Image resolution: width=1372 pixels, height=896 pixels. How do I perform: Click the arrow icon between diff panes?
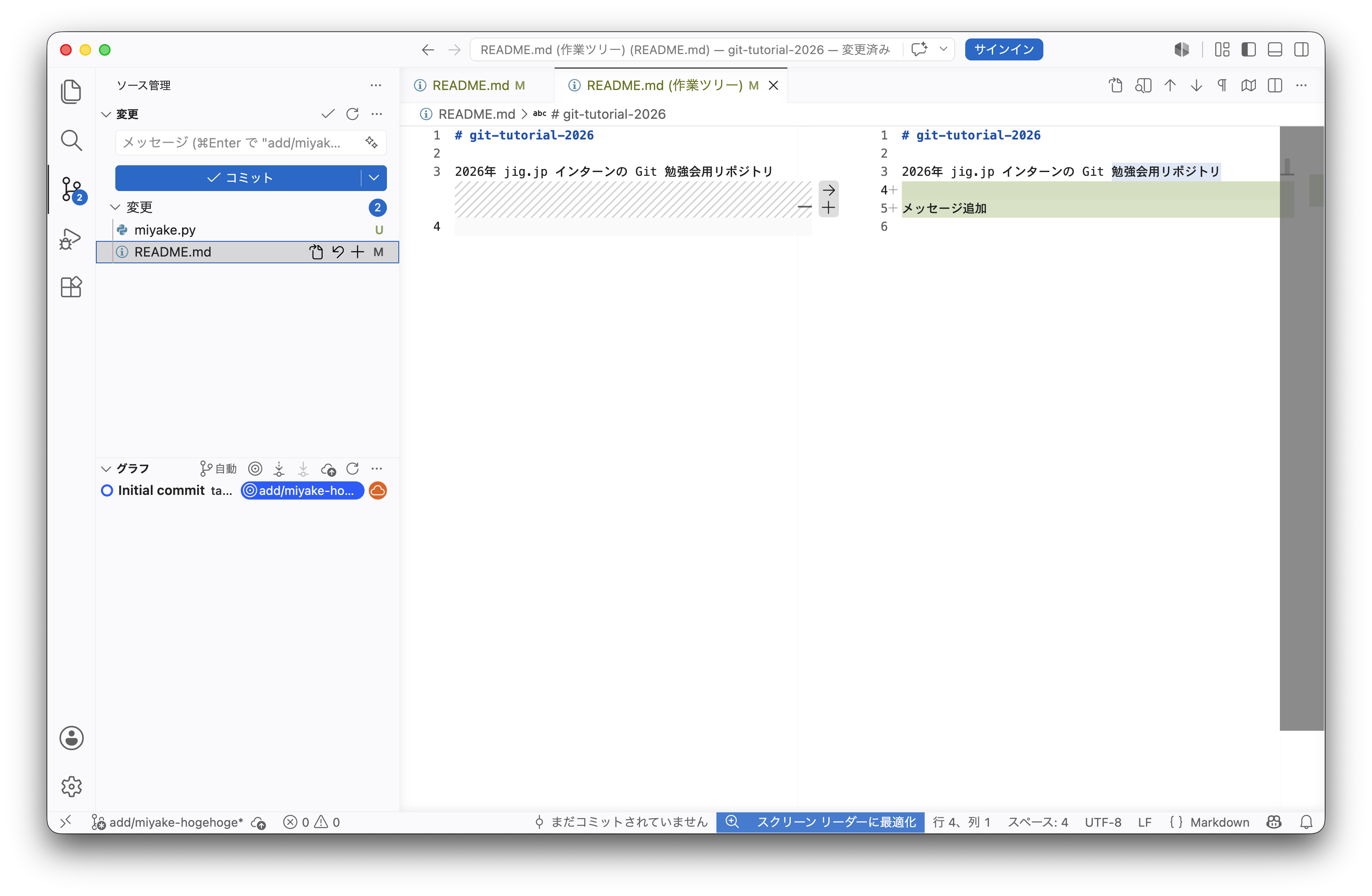click(828, 190)
